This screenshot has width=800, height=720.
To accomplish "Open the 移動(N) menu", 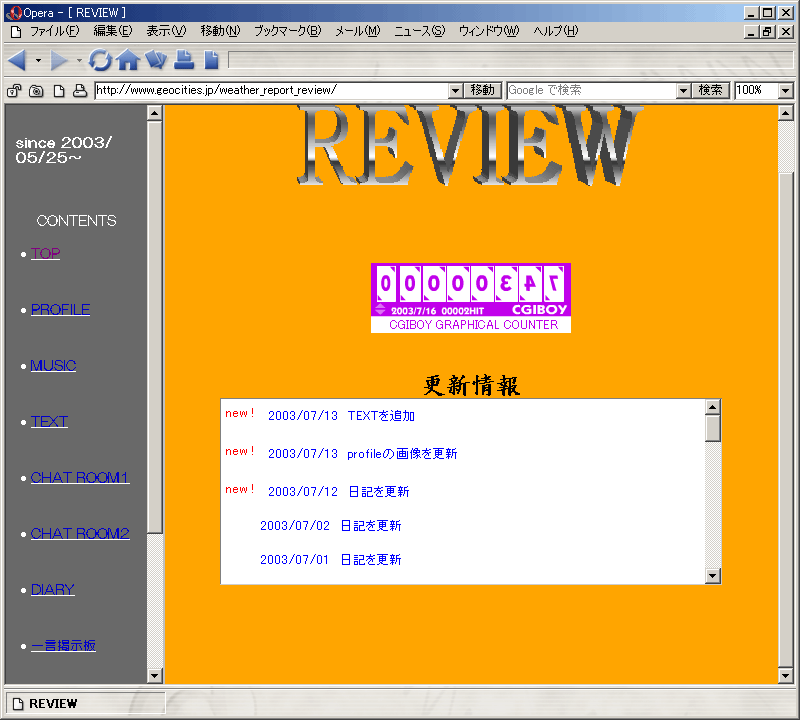I will [220, 31].
